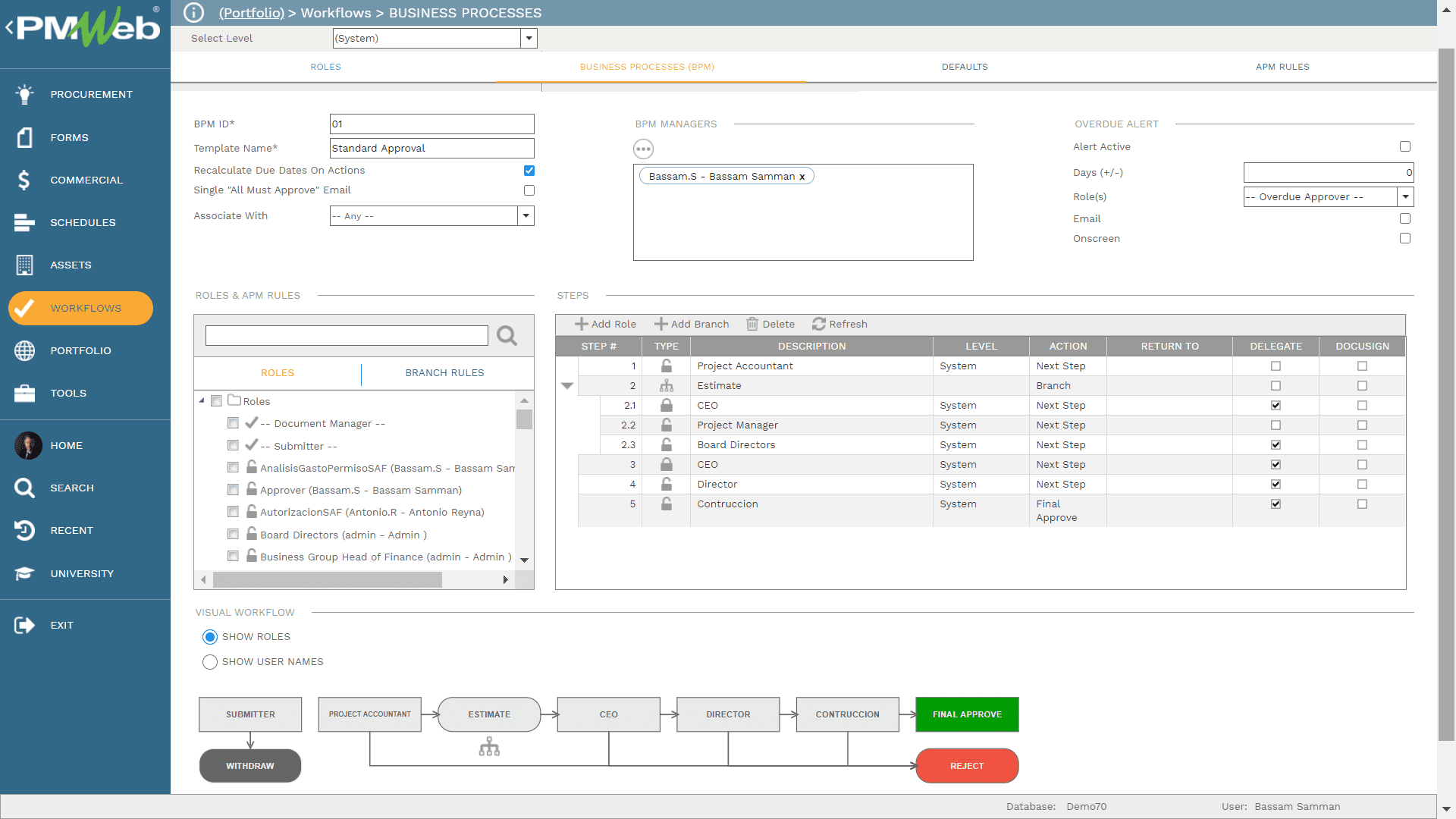The height and width of the screenshot is (819, 1456).
Task: Click the Withdraw workflow node
Action: [250, 766]
